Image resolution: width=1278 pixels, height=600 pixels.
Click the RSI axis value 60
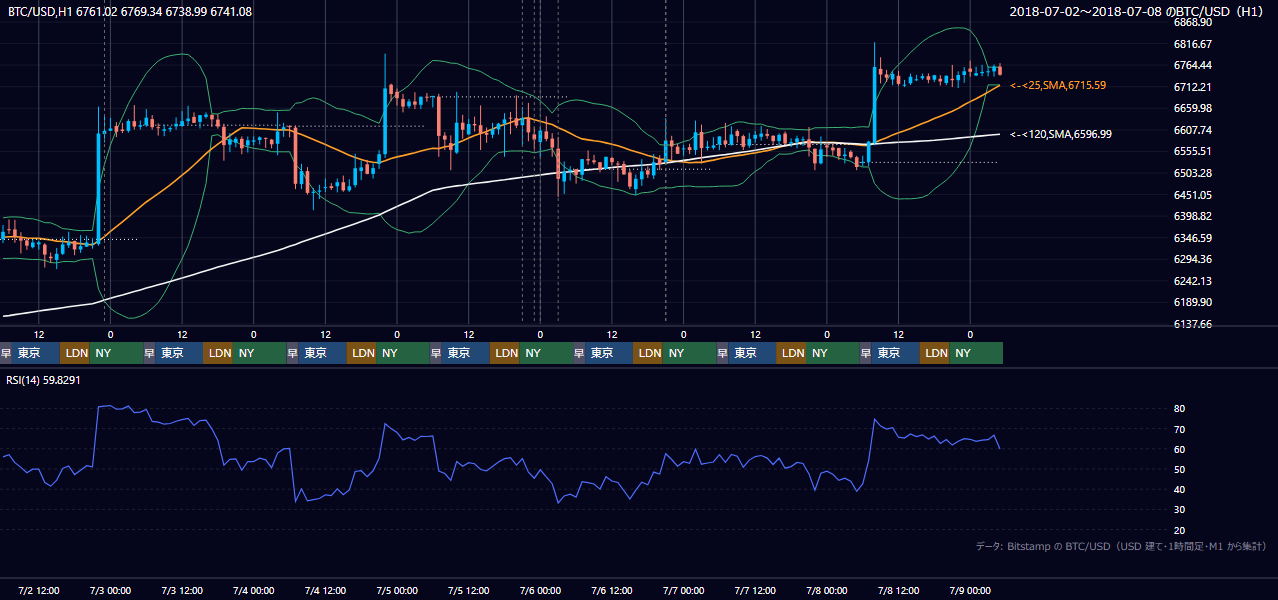pos(1179,449)
